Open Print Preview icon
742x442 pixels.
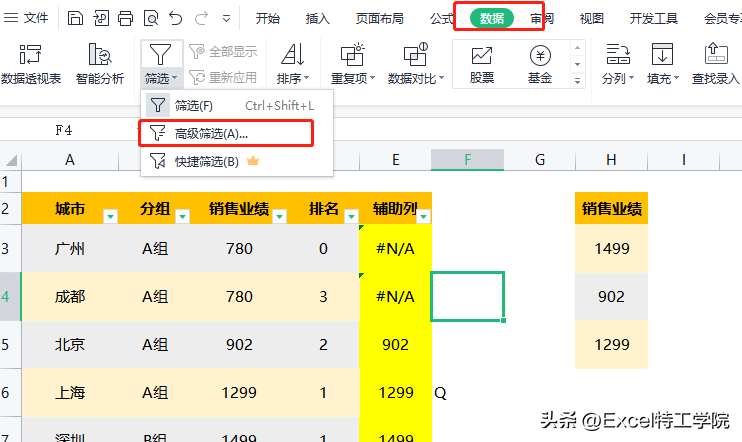pyautogui.click(x=151, y=18)
